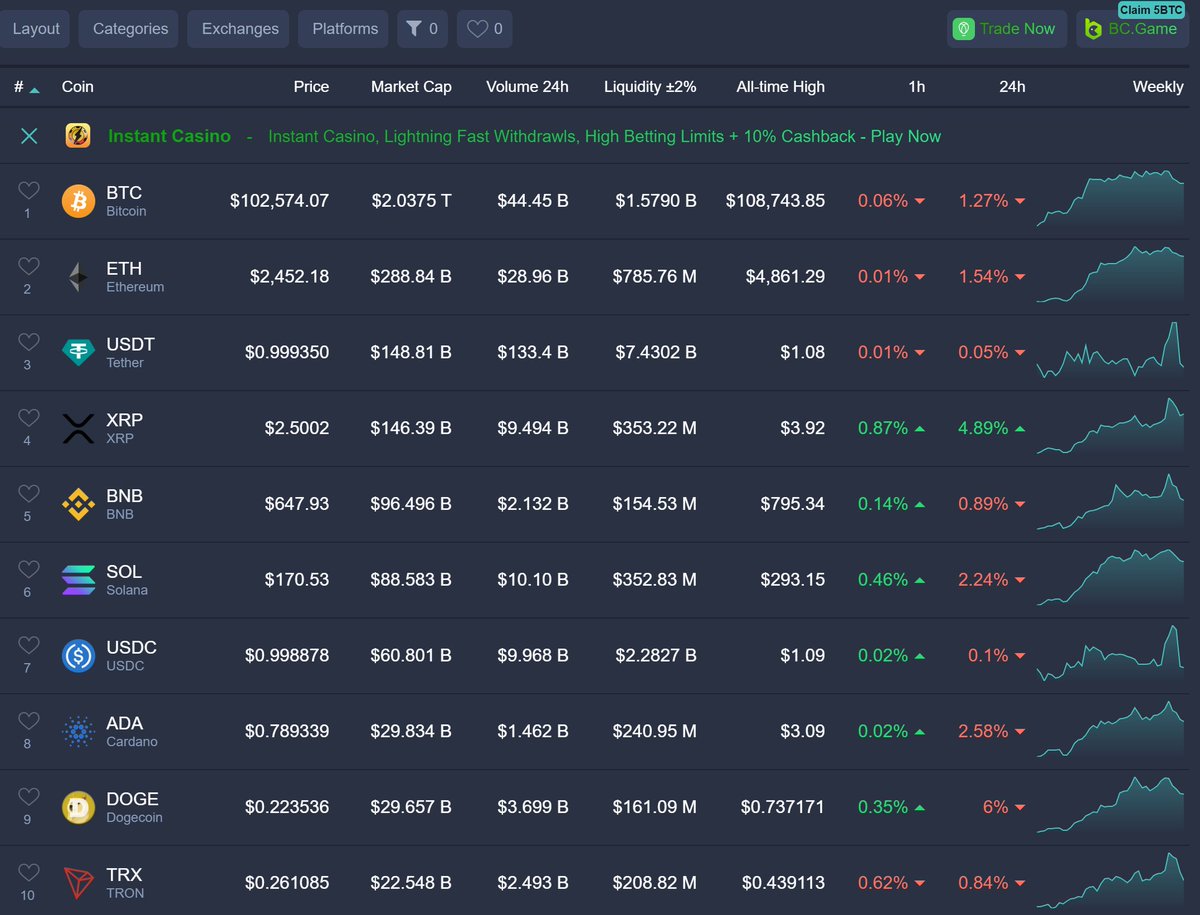Screen dimensions: 1200x915
Task: Sort by All-time High column header
Action: click(780, 87)
